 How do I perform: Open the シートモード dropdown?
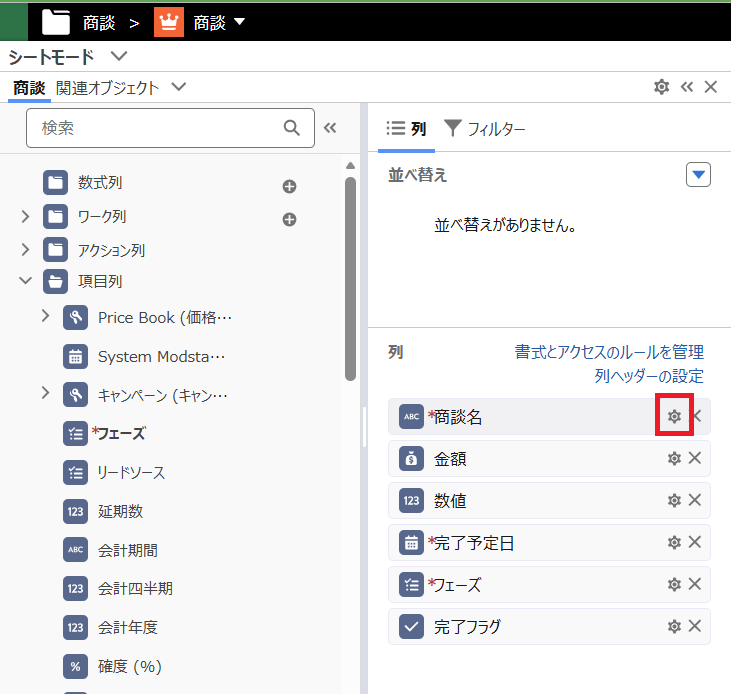[x=119, y=56]
